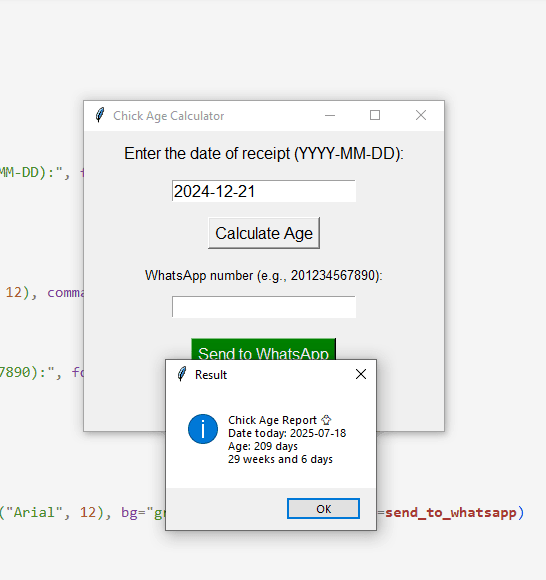Click the 'Age: 209 days' message line
Screen dimensions: 546x580
263,446
